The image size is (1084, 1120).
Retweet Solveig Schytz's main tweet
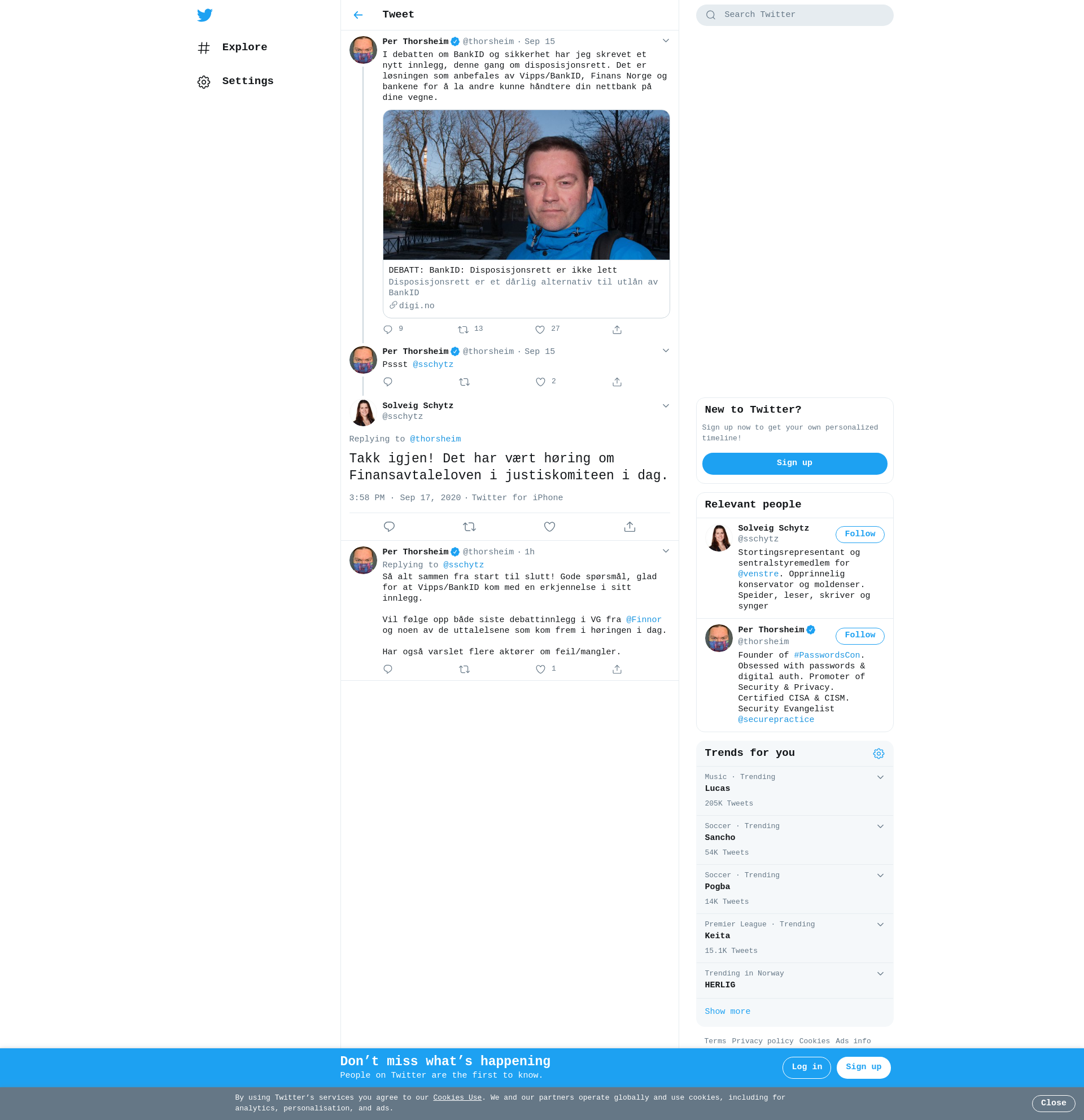470,526
